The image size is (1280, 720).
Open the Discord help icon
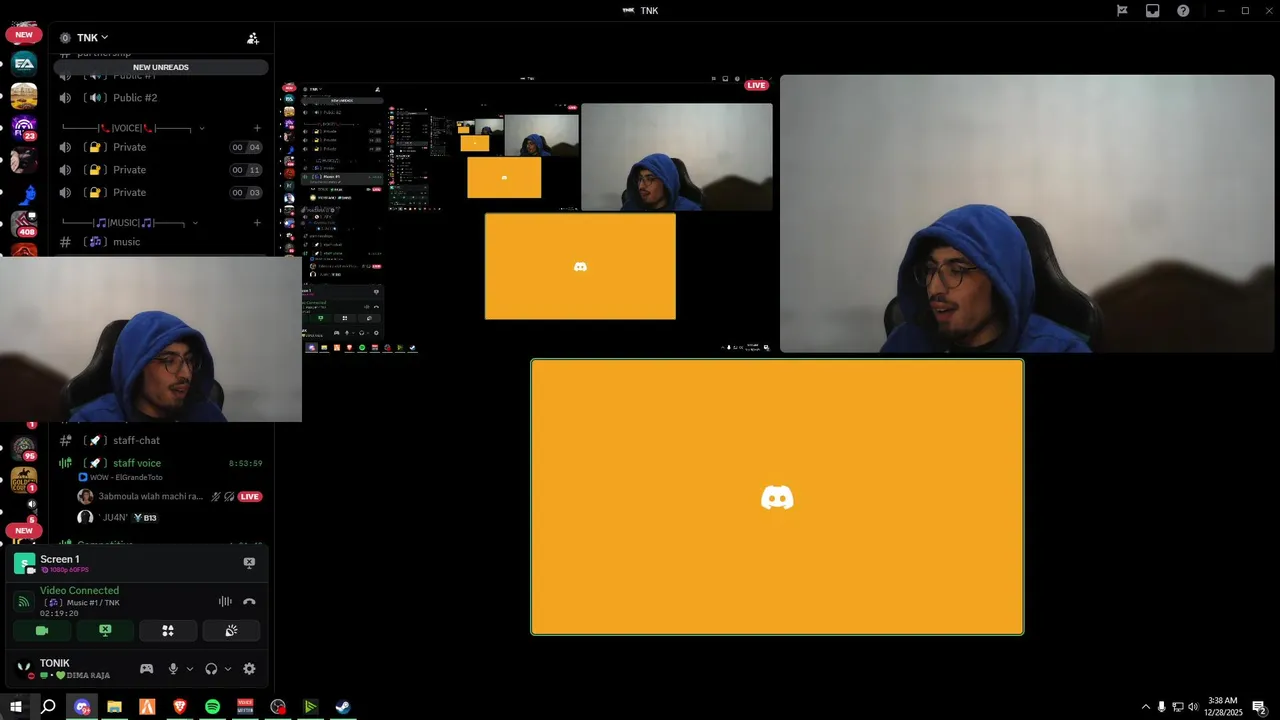[x=1183, y=11]
